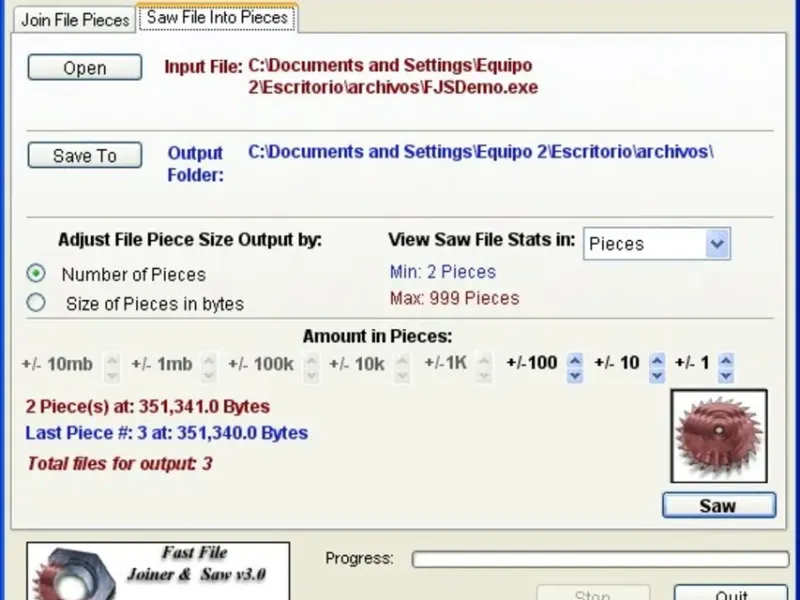The height and width of the screenshot is (600, 800).
Task: Click the 'Max: 999 Pieces' text
Action: tap(455, 298)
